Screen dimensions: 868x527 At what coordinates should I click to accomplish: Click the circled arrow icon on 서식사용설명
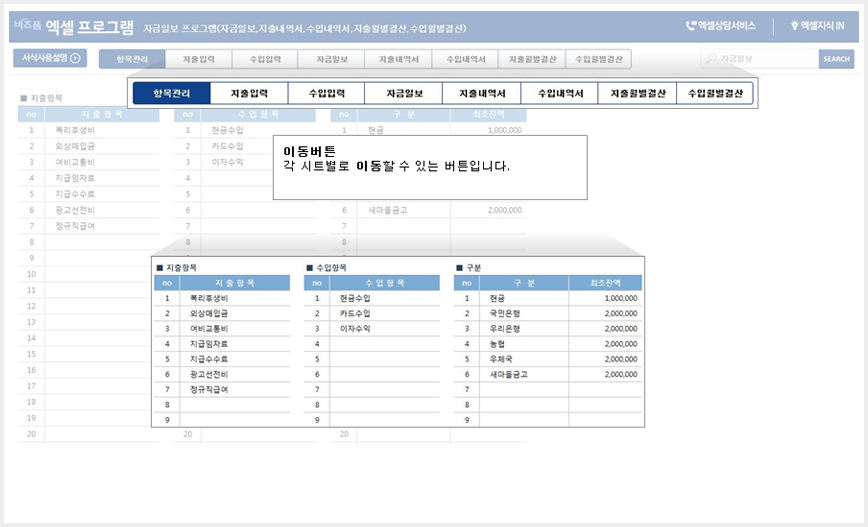(x=76, y=58)
